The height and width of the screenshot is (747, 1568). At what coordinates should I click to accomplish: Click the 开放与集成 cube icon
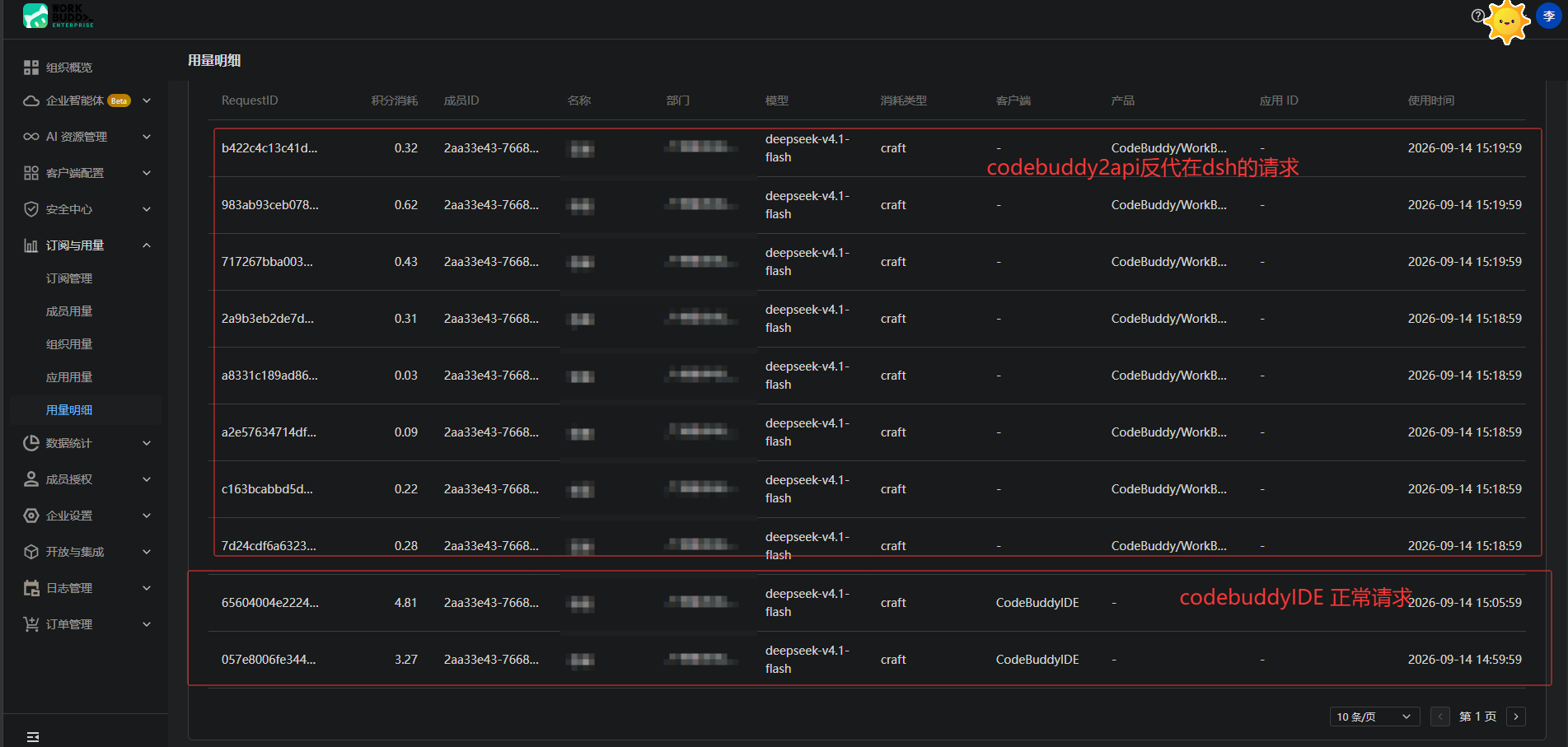pyautogui.click(x=31, y=552)
